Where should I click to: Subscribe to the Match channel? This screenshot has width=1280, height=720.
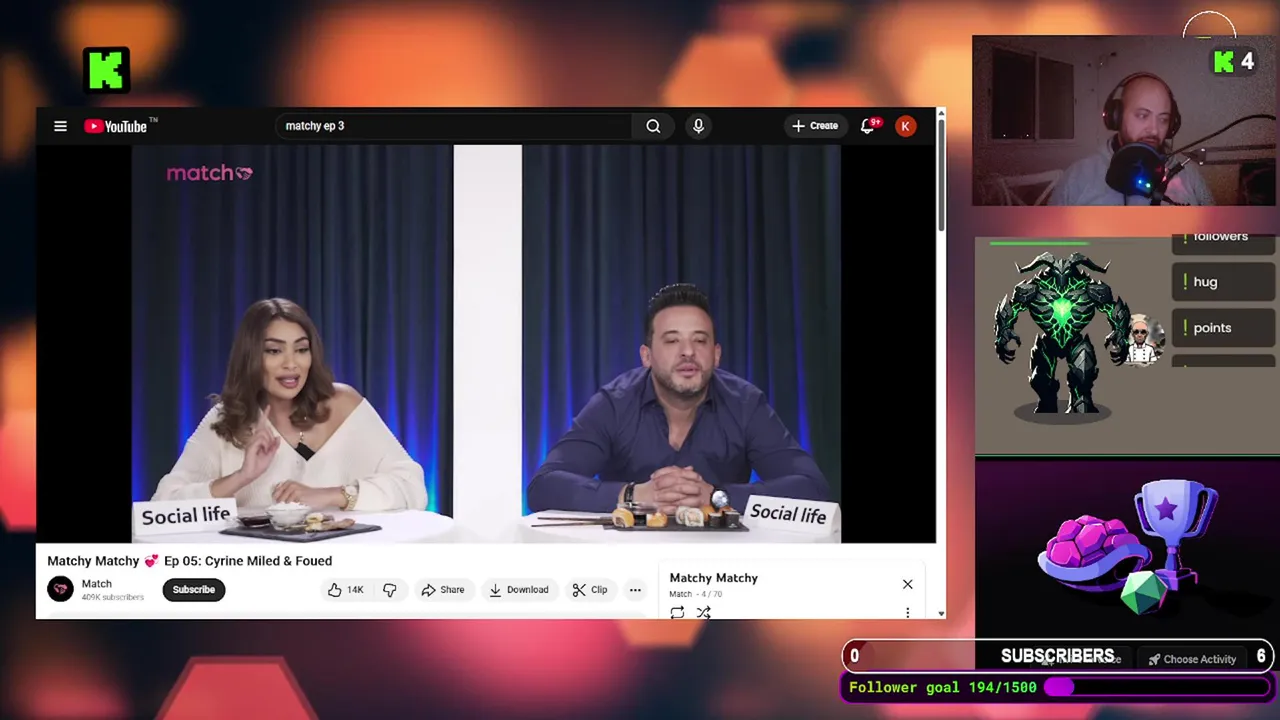coord(194,590)
